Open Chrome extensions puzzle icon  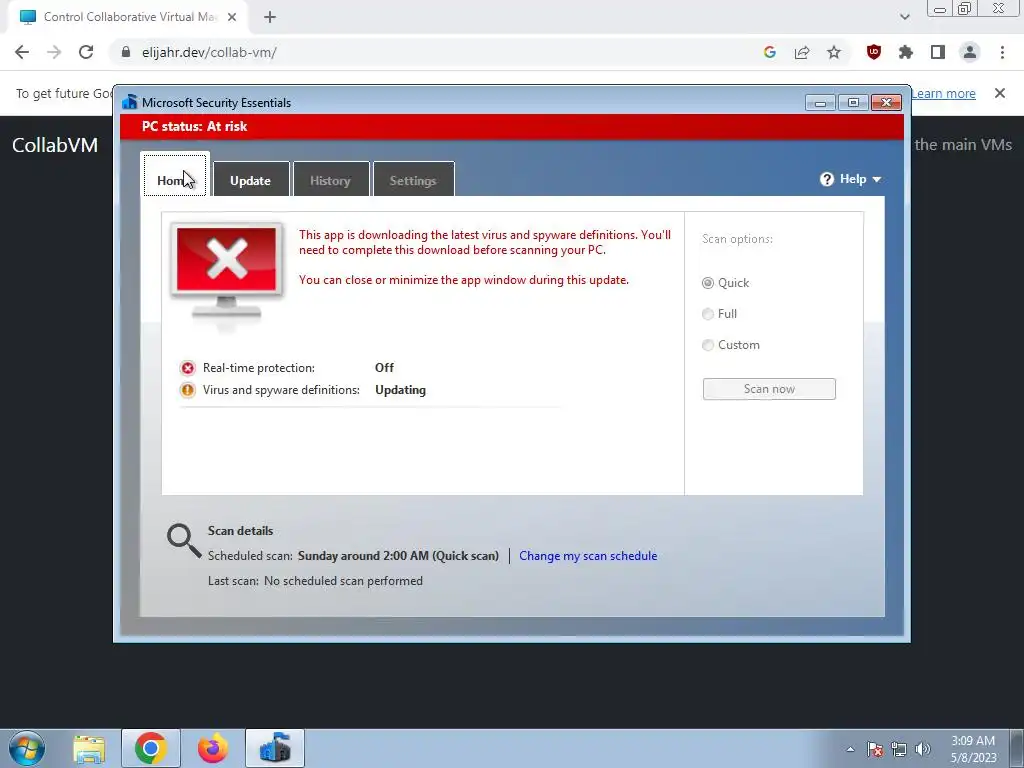(x=906, y=52)
